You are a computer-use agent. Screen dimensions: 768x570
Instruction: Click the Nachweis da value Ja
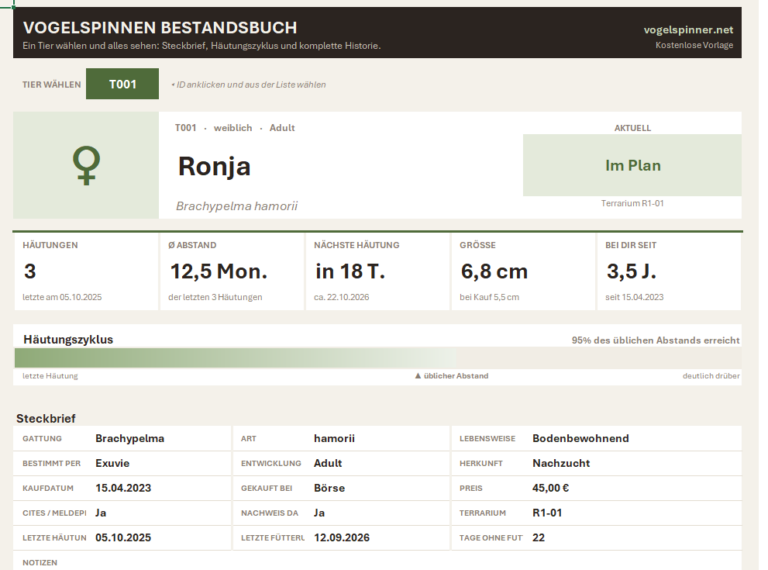(319, 513)
